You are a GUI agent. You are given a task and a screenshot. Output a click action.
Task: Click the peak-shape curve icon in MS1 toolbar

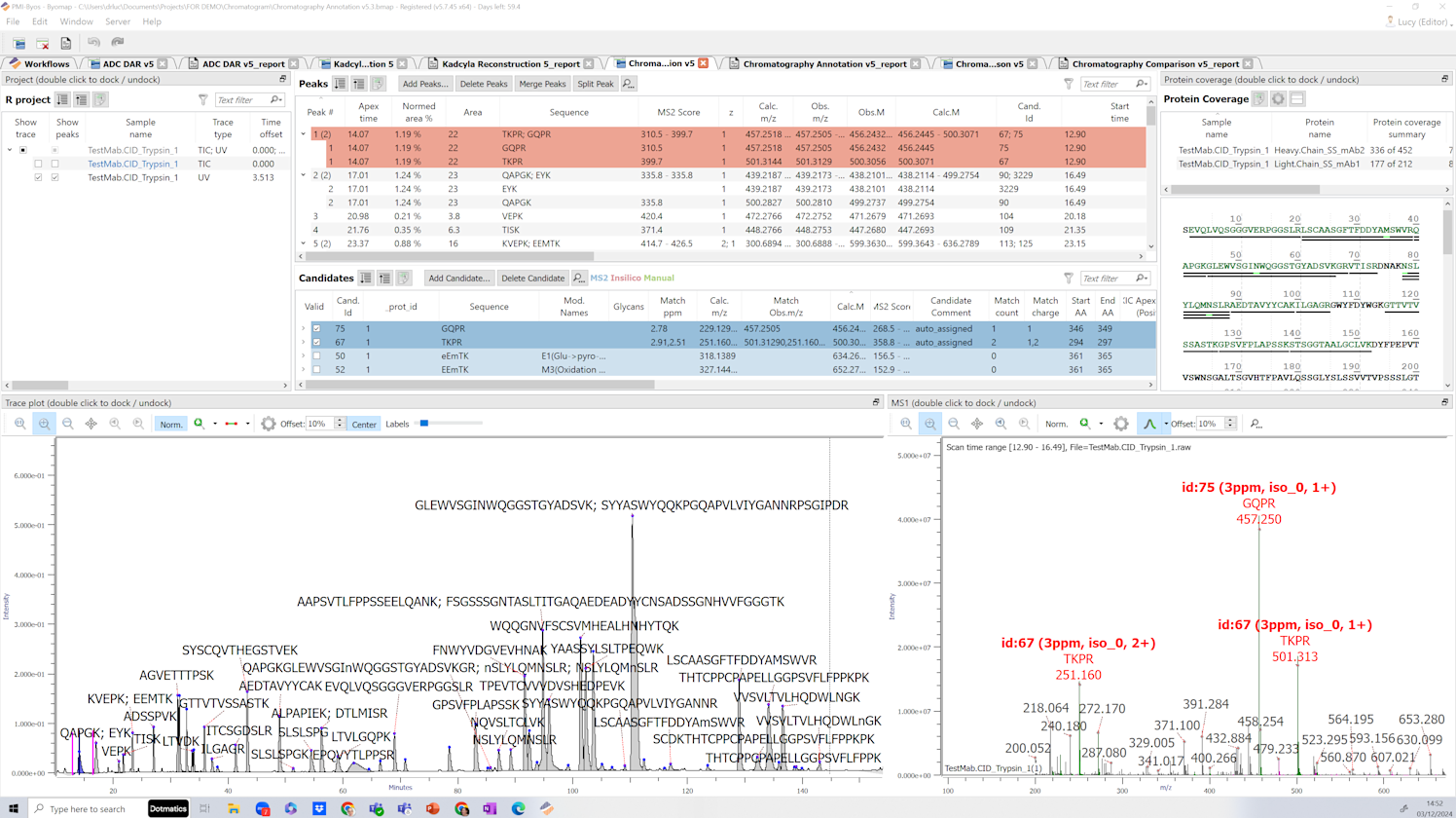1149,424
